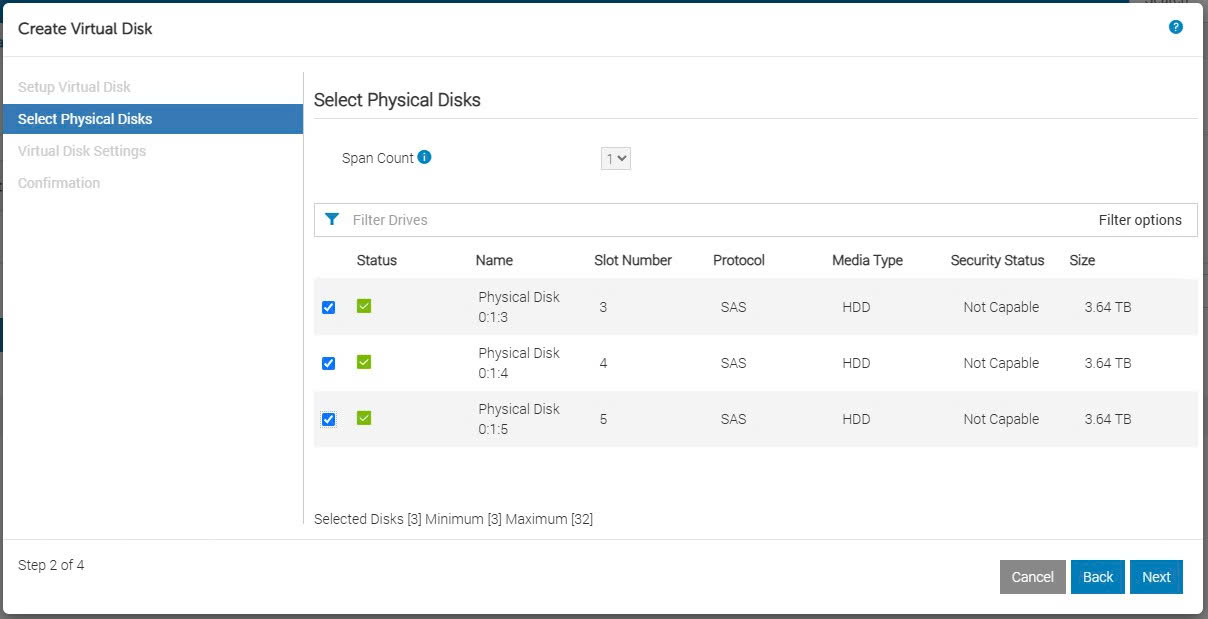The height and width of the screenshot is (619, 1208).
Task: Click green status icon for Disk 0:1:4
Action: click(x=364, y=362)
